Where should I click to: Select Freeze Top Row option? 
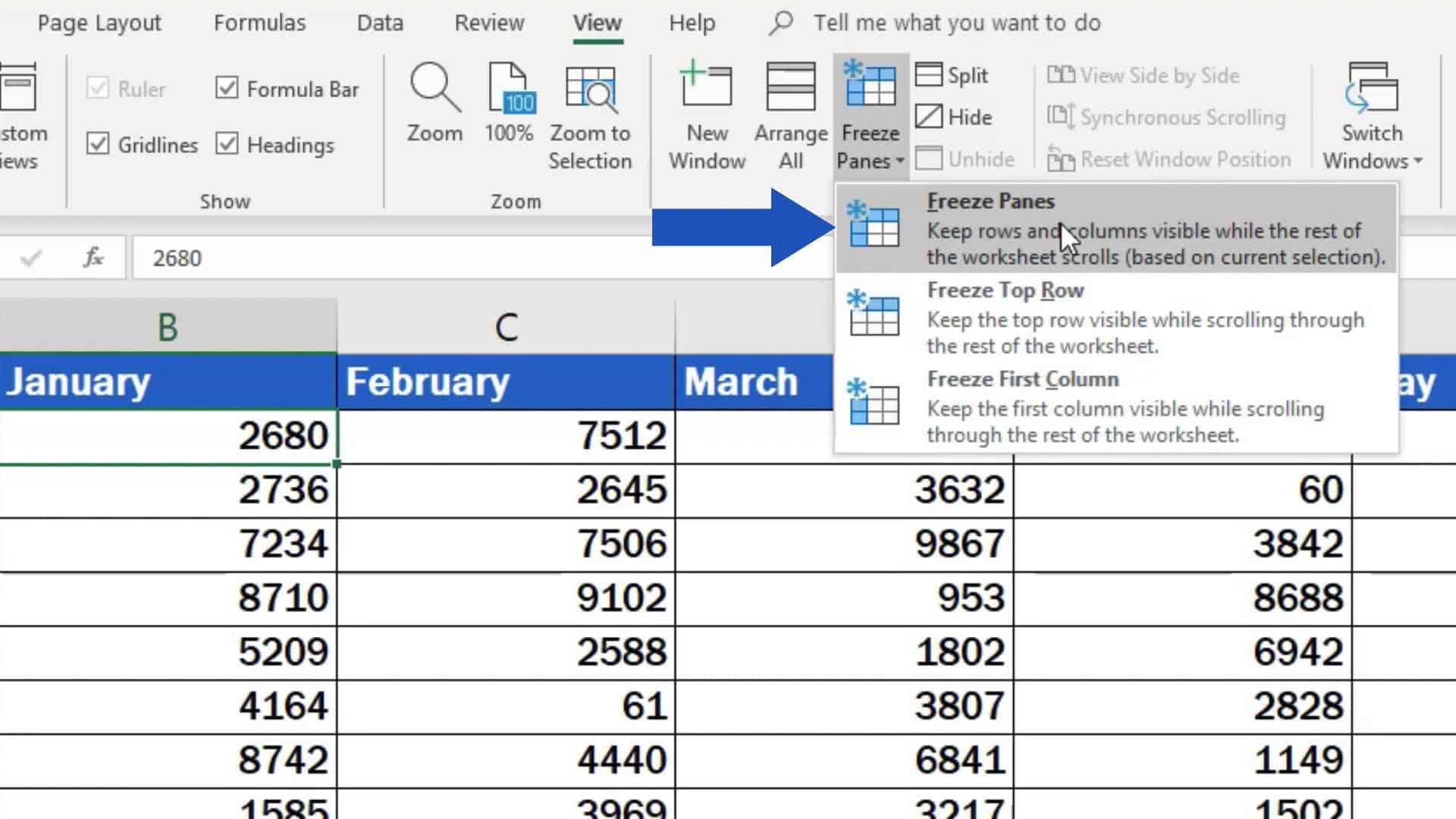tap(1005, 290)
